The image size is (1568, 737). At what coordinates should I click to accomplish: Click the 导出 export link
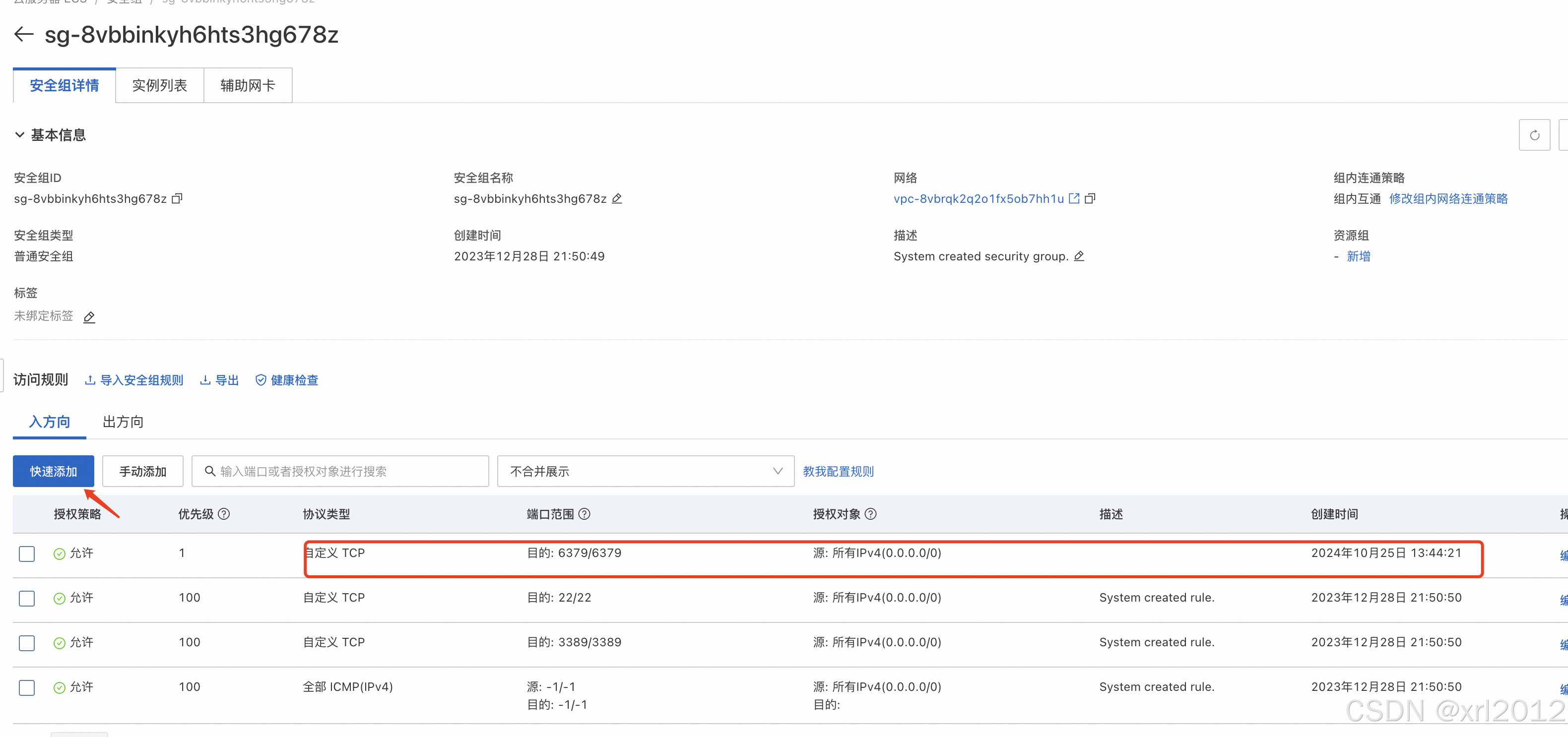(219, 380)
